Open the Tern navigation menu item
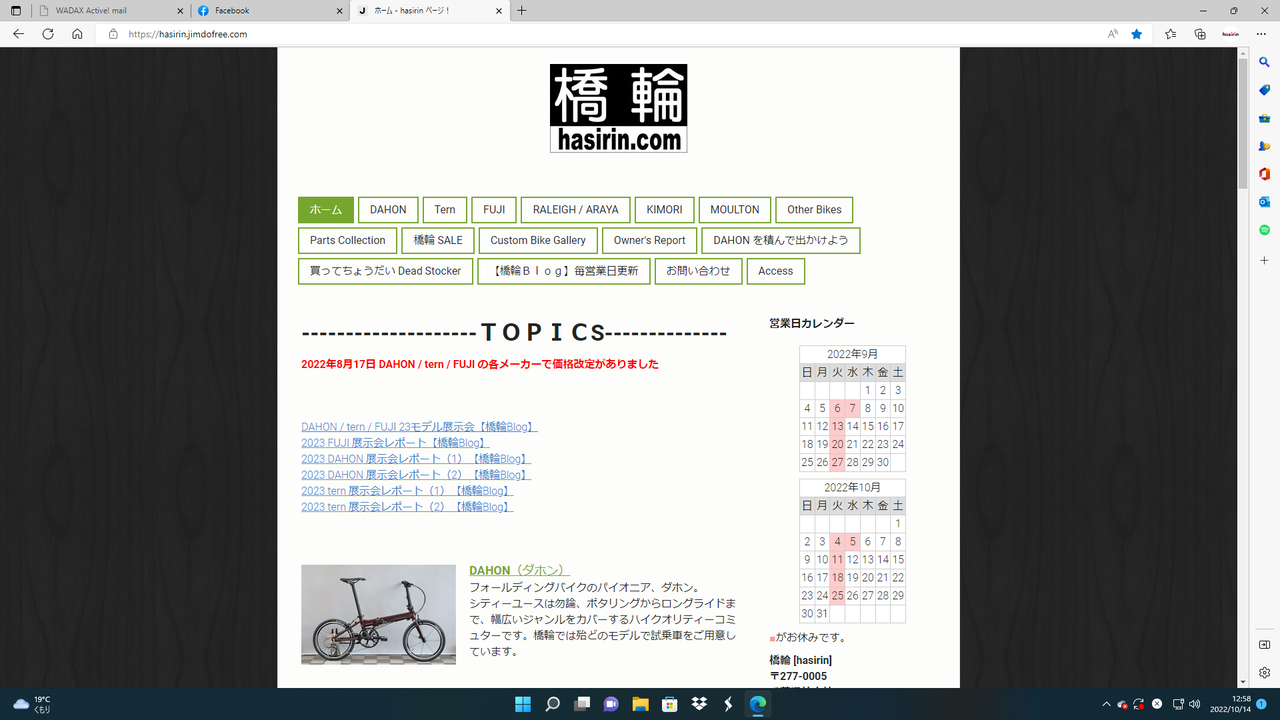 (445, 210)
